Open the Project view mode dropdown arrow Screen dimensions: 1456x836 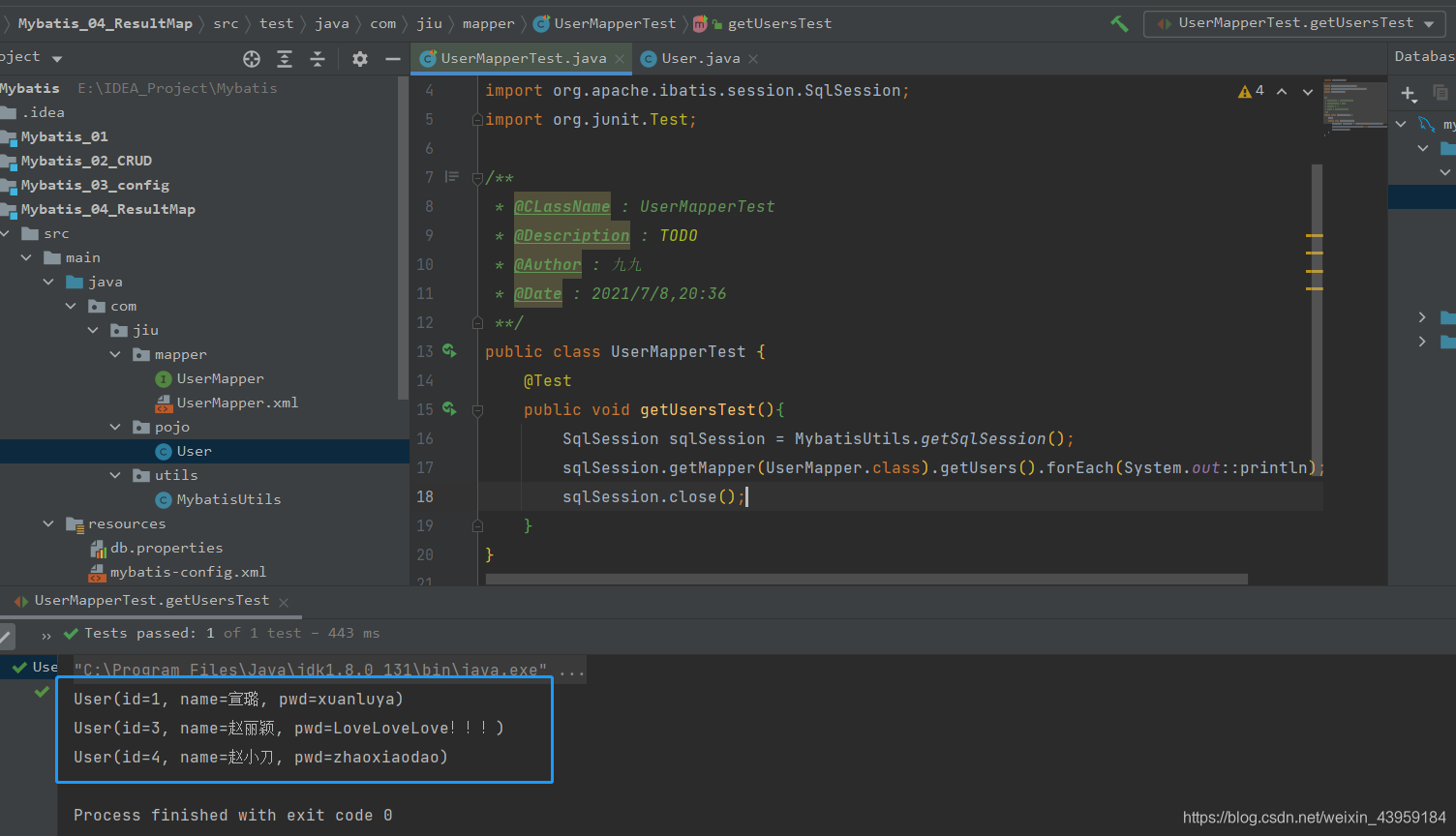[57, 59]
